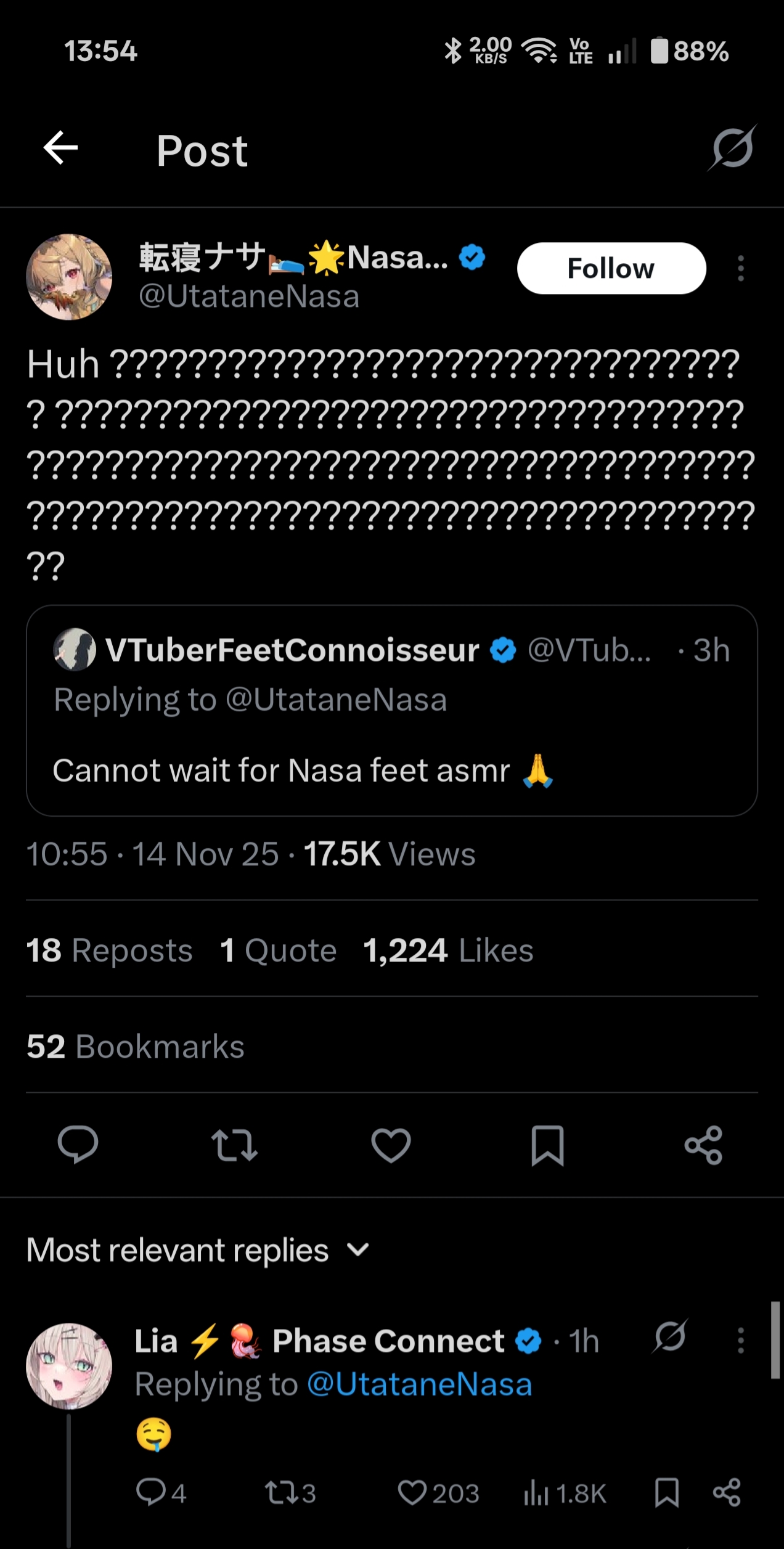
Task: Open more options on Lia's reply
Action: pyautogui.click(x=741, y=1341)
